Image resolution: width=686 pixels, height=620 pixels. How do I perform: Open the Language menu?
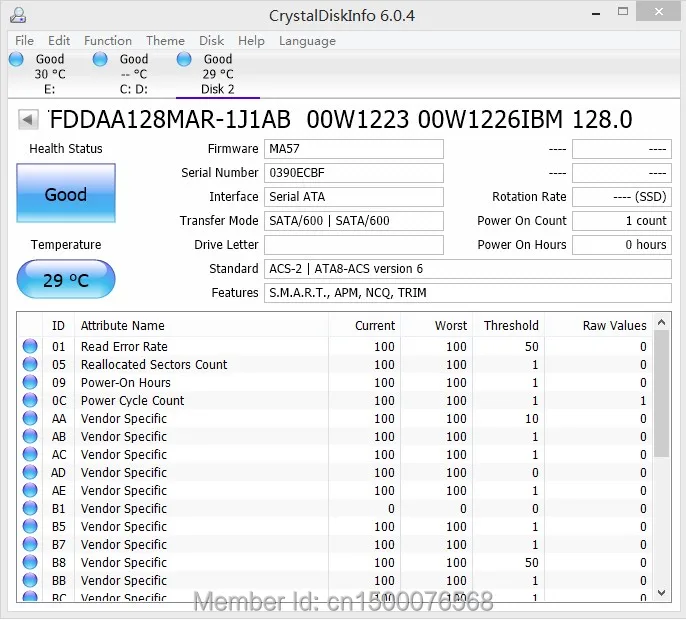307,41
